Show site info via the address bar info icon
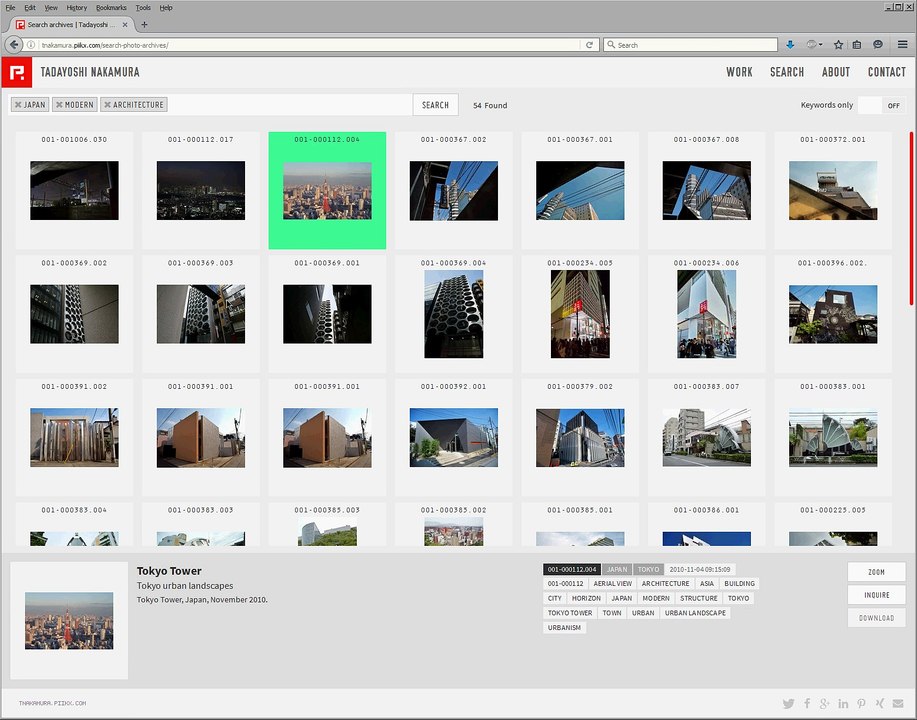This screenshot has width=917, height=720. coord(31,45)
